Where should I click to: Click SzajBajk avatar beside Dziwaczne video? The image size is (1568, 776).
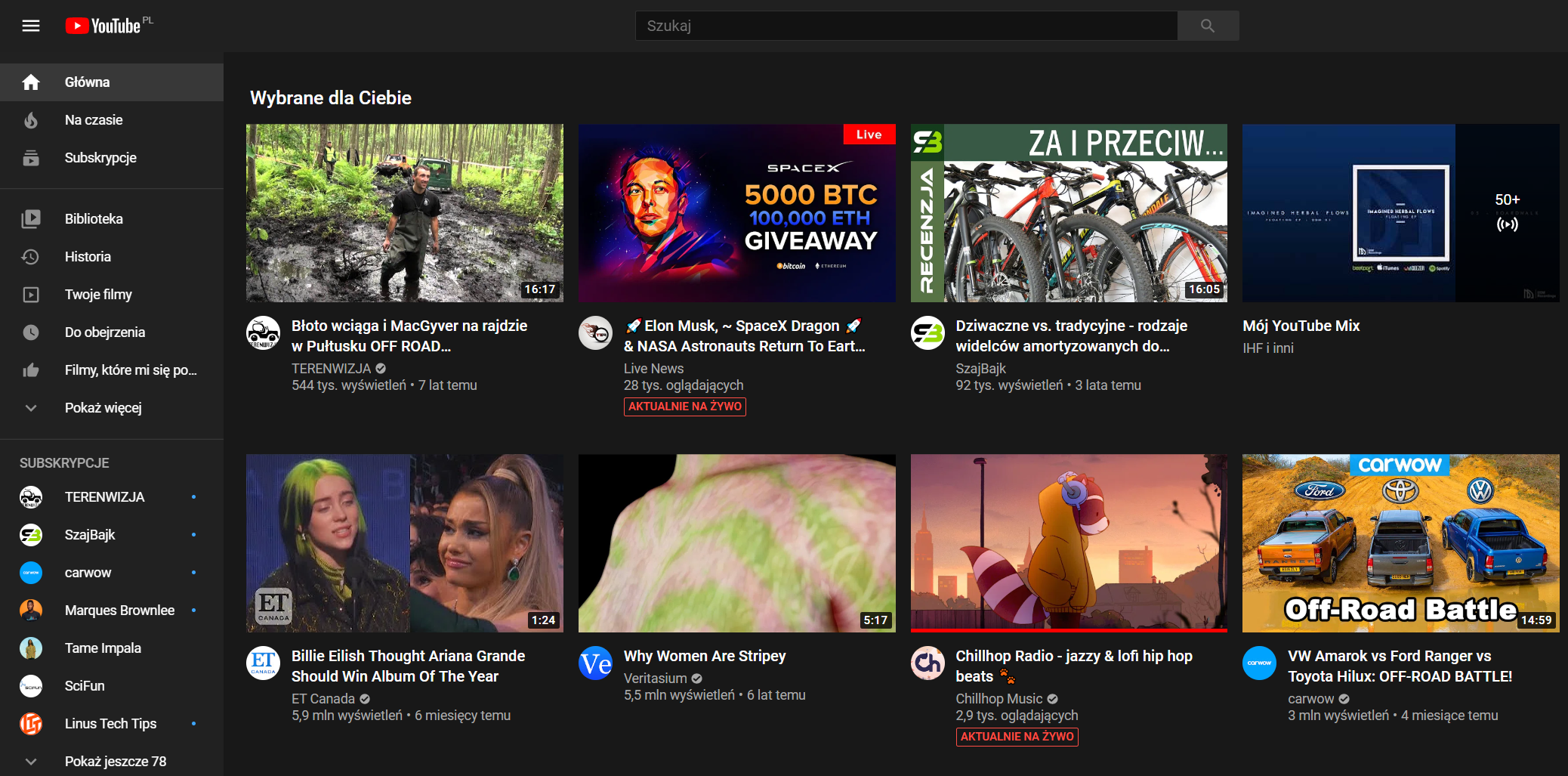pos(928,332)
